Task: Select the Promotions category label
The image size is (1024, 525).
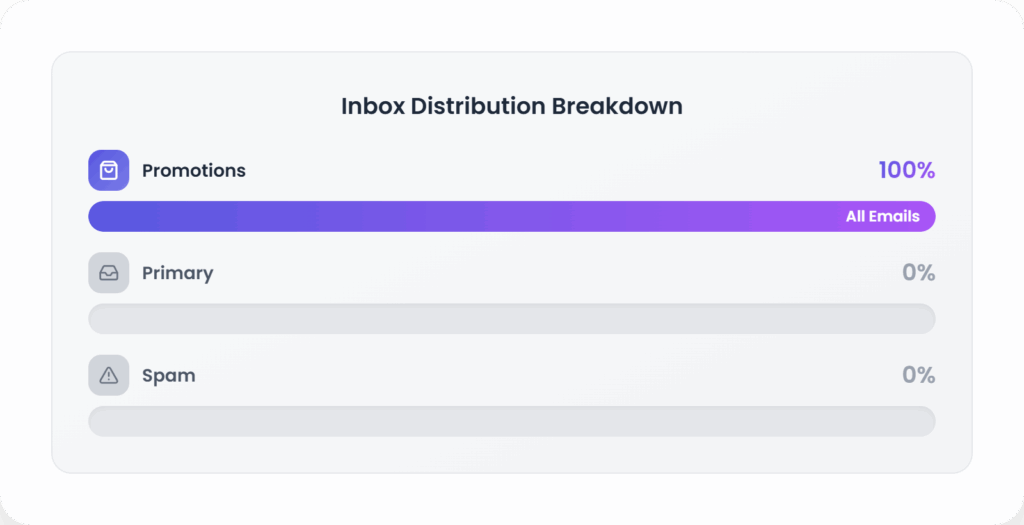Action: [193, 170]
